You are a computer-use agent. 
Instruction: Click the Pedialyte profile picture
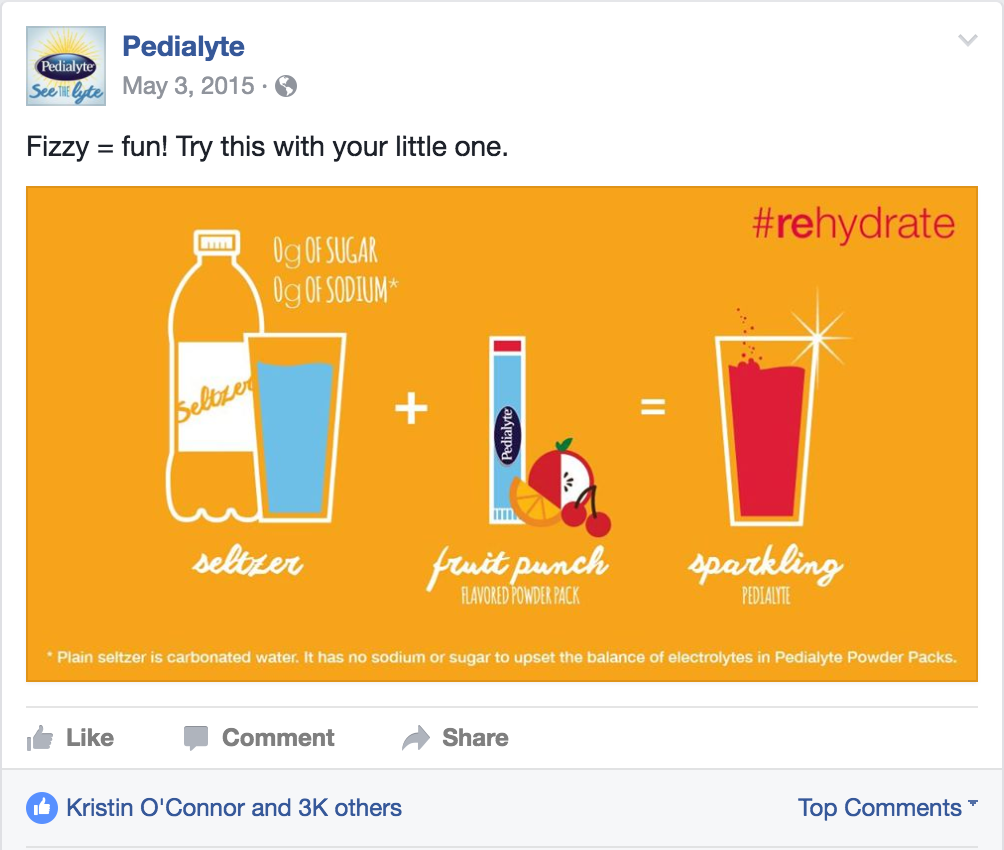click(x=66, y=66)
